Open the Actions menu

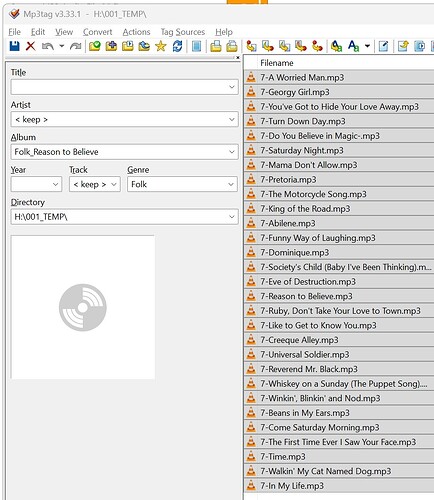click(136, 32)
